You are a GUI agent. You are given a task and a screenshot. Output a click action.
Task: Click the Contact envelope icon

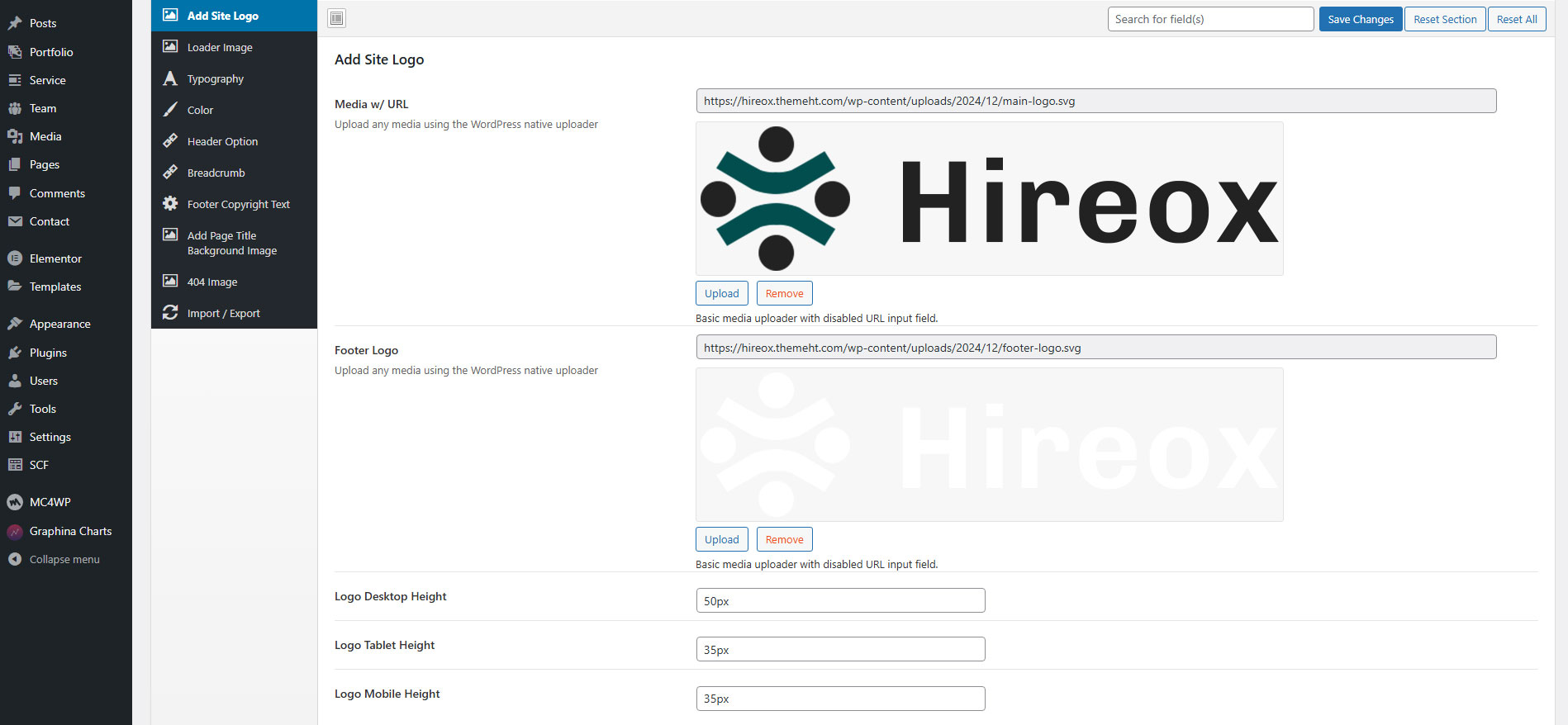point(15,221)
